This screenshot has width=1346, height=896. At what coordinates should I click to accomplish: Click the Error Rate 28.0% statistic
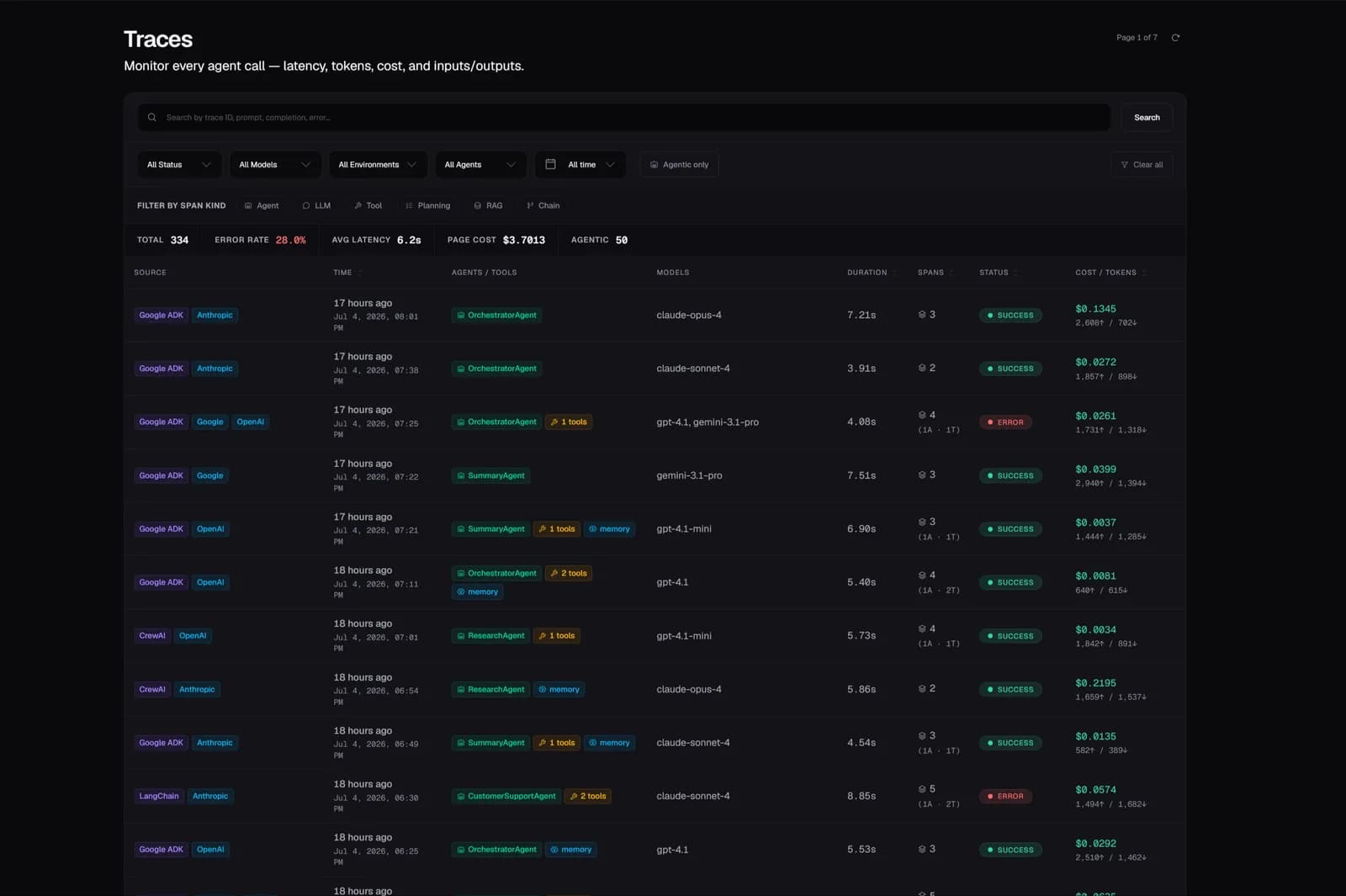pyautogui.click(x=260, y=240)
